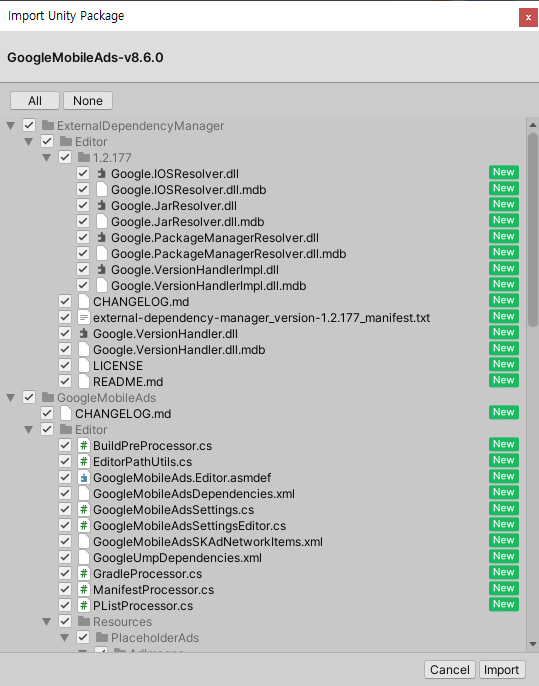Select the Google.PackageManagerResolver.dll.mdb file name
This screenshot has width=539, height=686.
228,254
